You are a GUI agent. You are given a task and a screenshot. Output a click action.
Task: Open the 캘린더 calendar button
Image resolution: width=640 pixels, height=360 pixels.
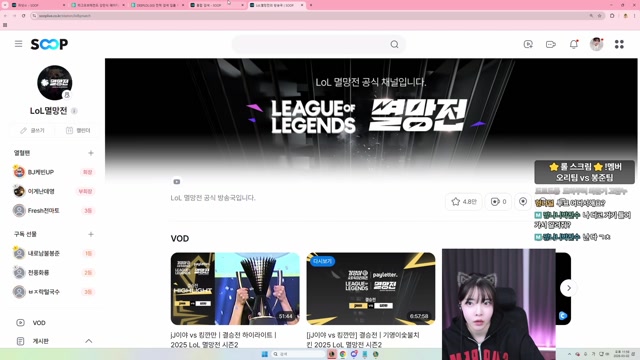pyautogui.click(x=78, y=130)
